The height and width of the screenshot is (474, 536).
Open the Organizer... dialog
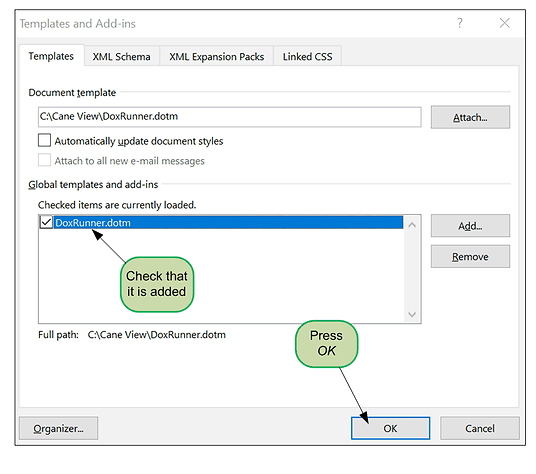pos(58,428)
